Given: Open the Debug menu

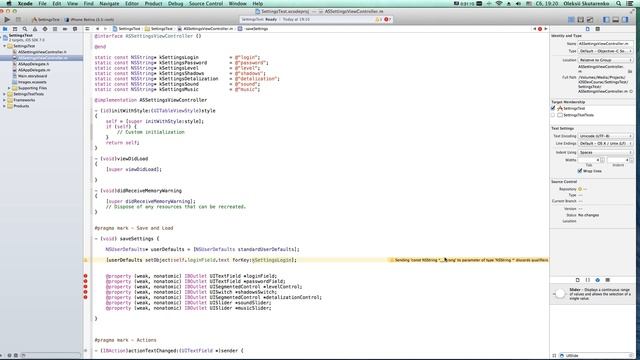Looking at the screenshot, I should (x=176, y=3).
